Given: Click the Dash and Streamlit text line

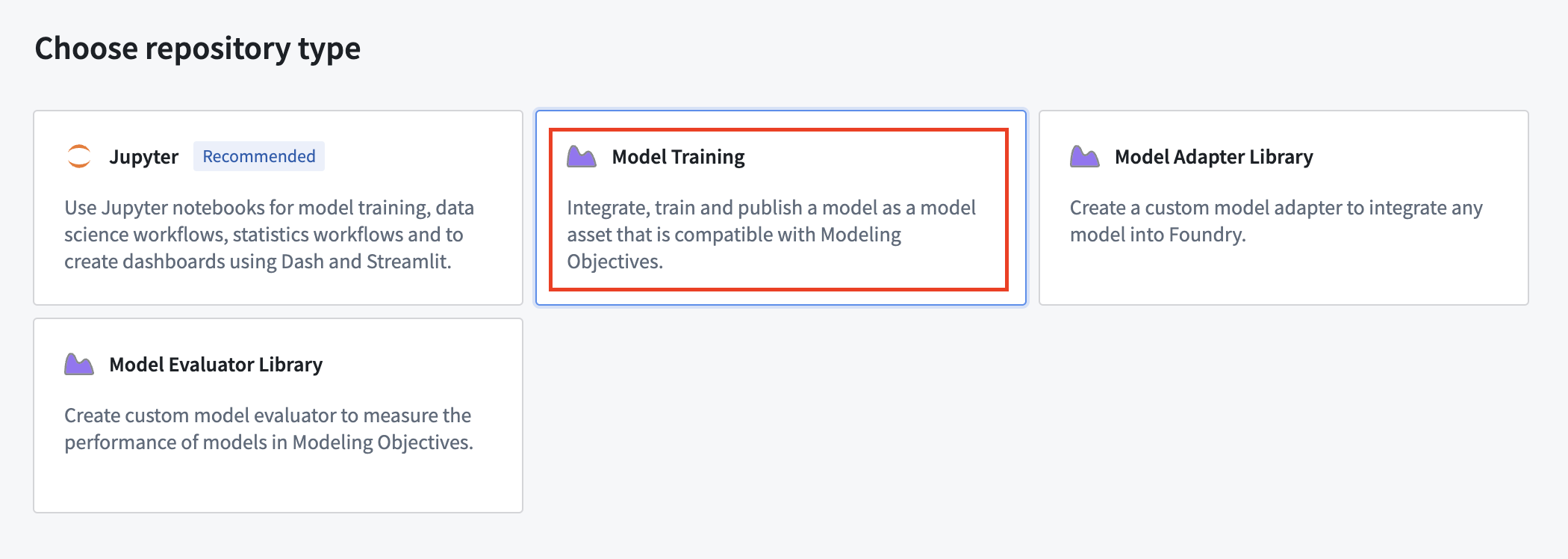Looking at the screenshot, I should tap(258, 262).
